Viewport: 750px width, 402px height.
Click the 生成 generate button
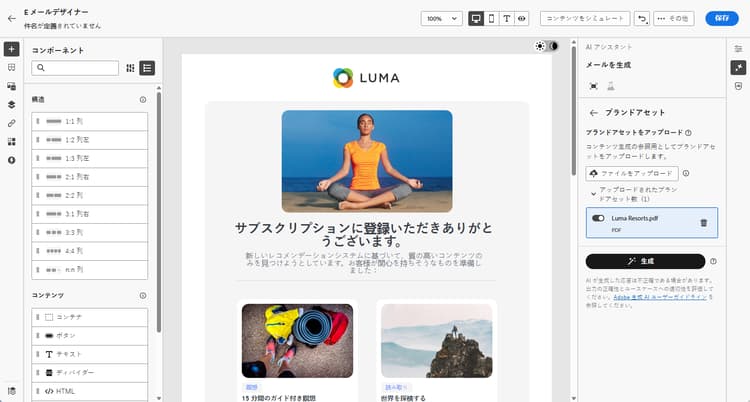(645, 261)
